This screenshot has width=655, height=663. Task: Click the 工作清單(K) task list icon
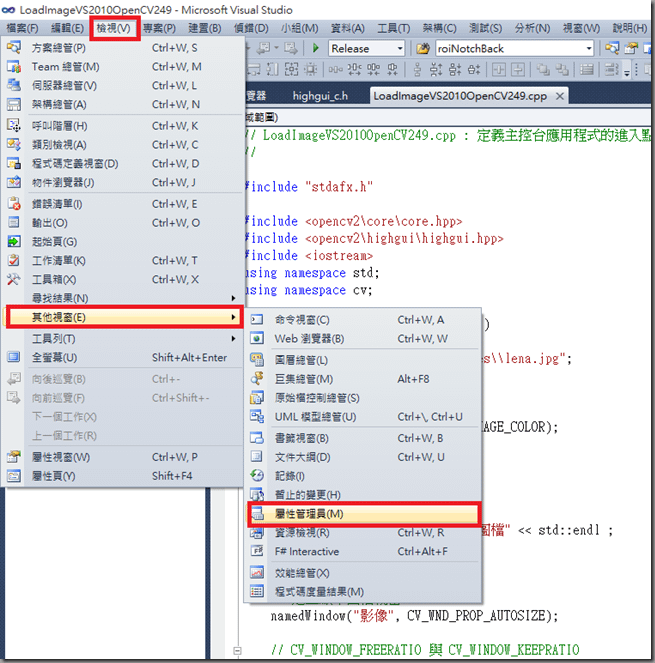pos(14,260)
